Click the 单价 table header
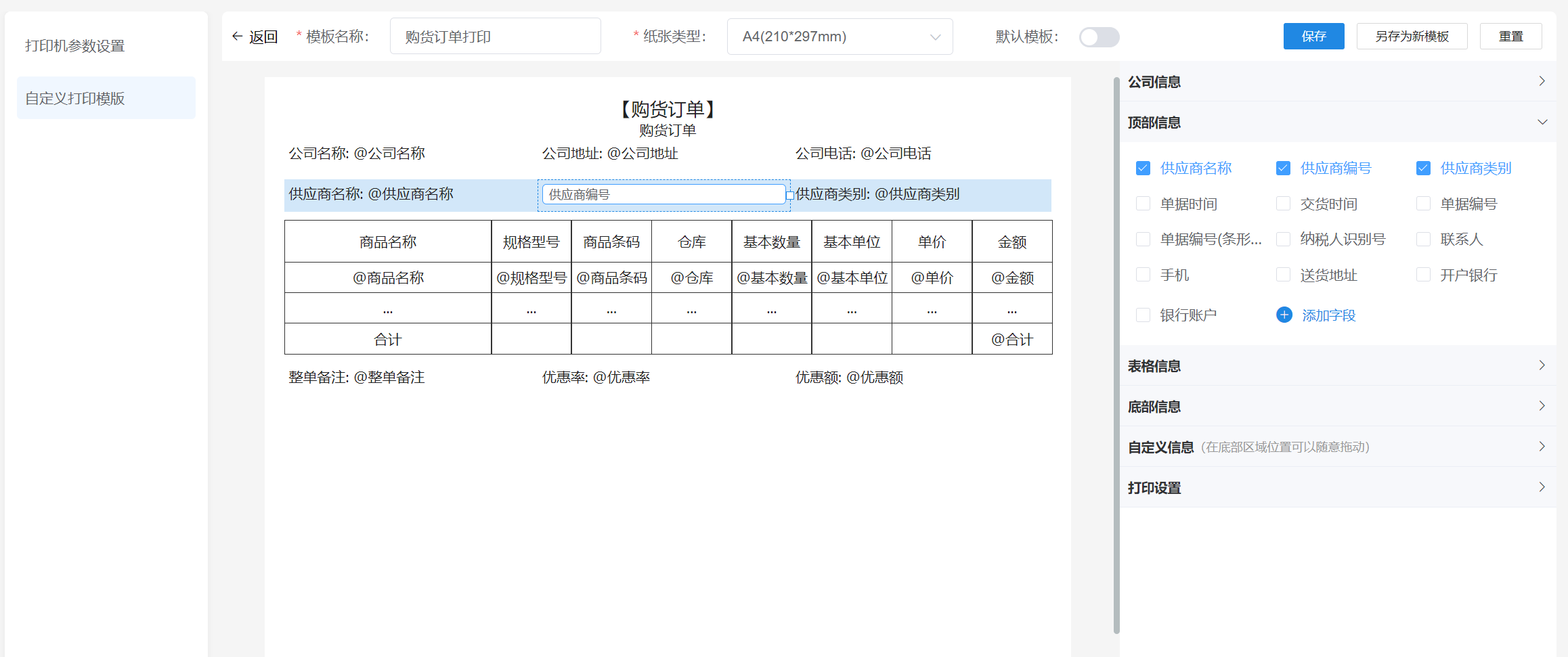The width and height of the screenshot is (1568, 657). (x=932, y=242)
